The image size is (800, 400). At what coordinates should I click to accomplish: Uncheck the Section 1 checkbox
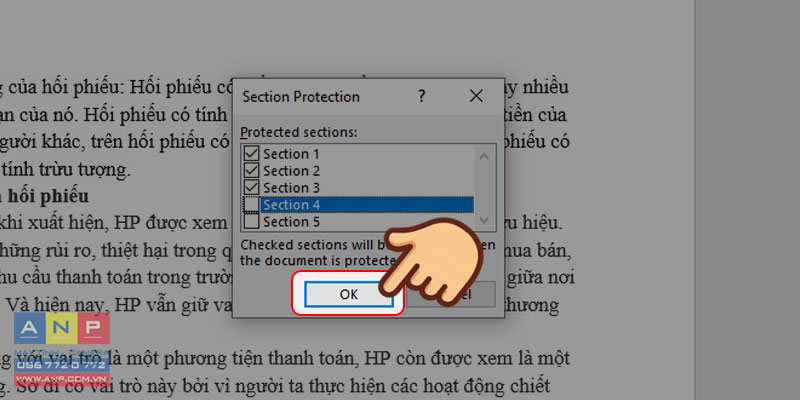[x=252, y=154]
